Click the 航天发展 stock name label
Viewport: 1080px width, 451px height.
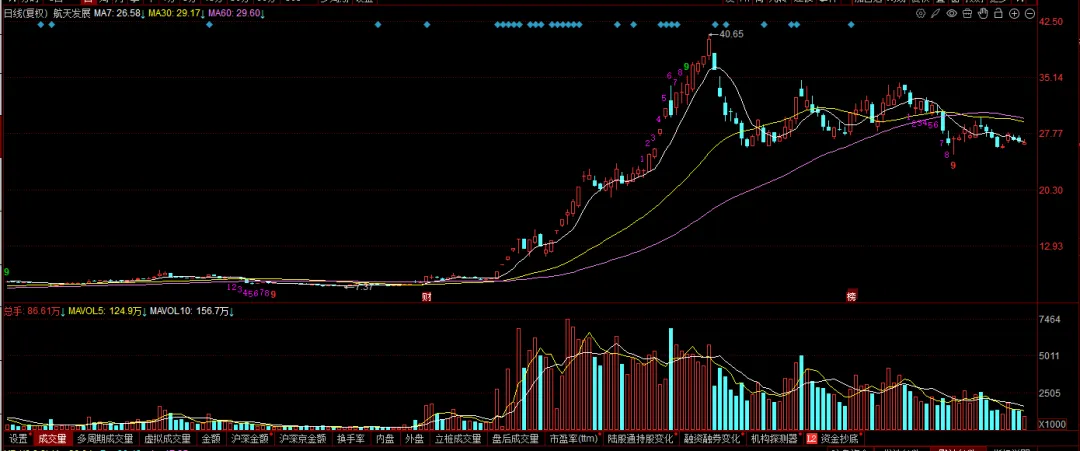tap(72, 13)
